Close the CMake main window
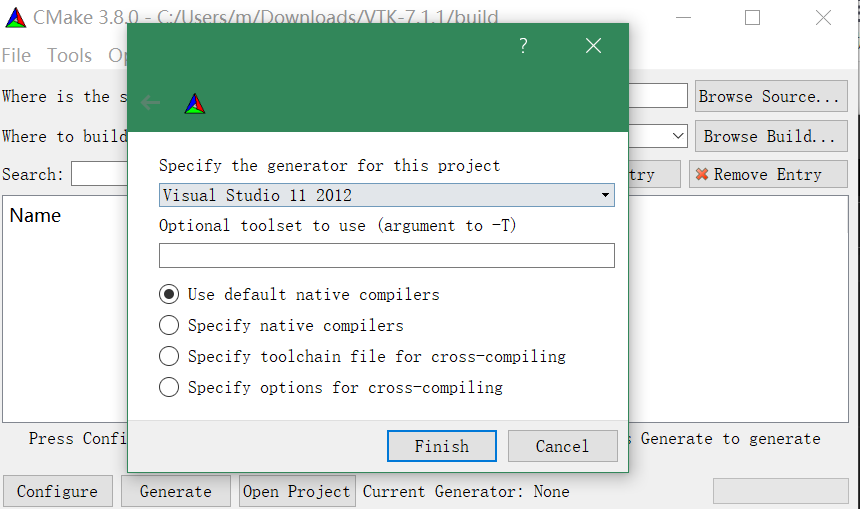The width and height of the screenshot is (860, 509). pos(823,17)
